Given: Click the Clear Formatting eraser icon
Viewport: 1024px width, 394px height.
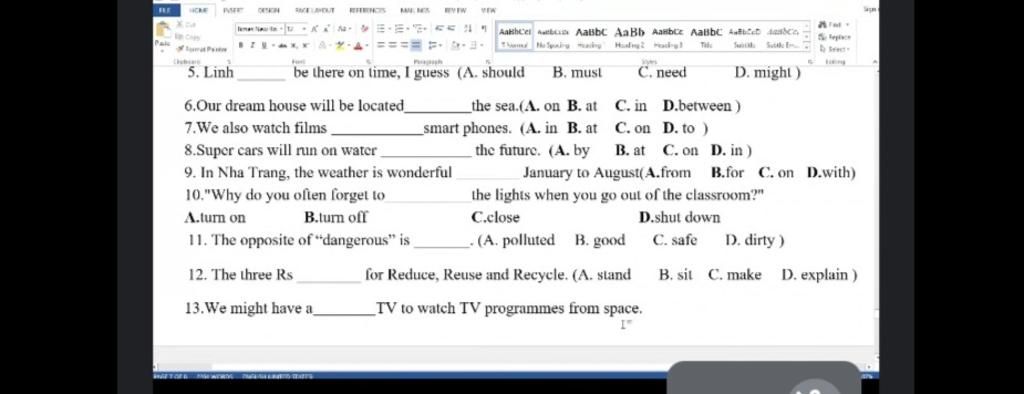Looking at the screenshot, I should 364,29.
